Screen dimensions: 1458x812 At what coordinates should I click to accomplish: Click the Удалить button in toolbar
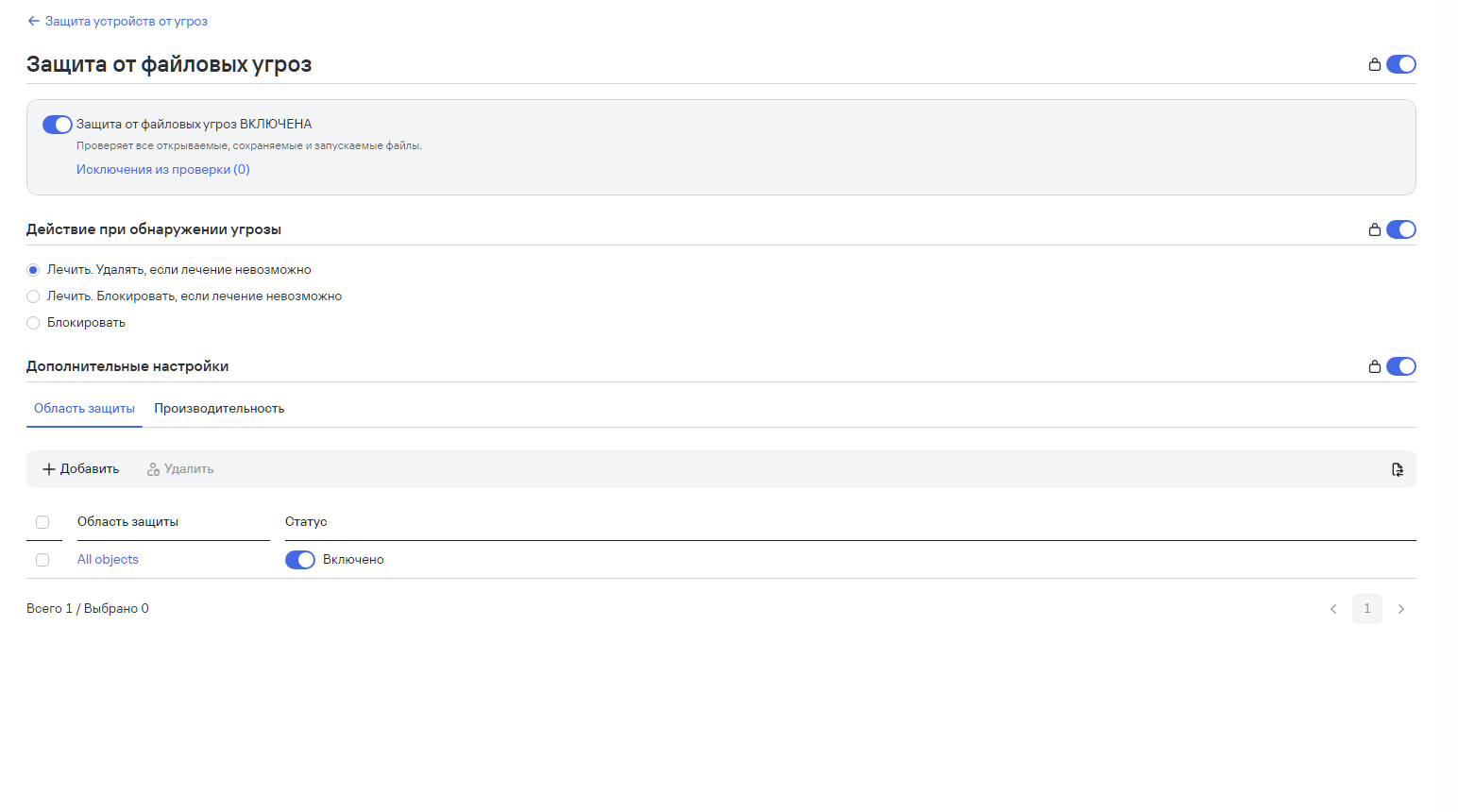point(180,469)
